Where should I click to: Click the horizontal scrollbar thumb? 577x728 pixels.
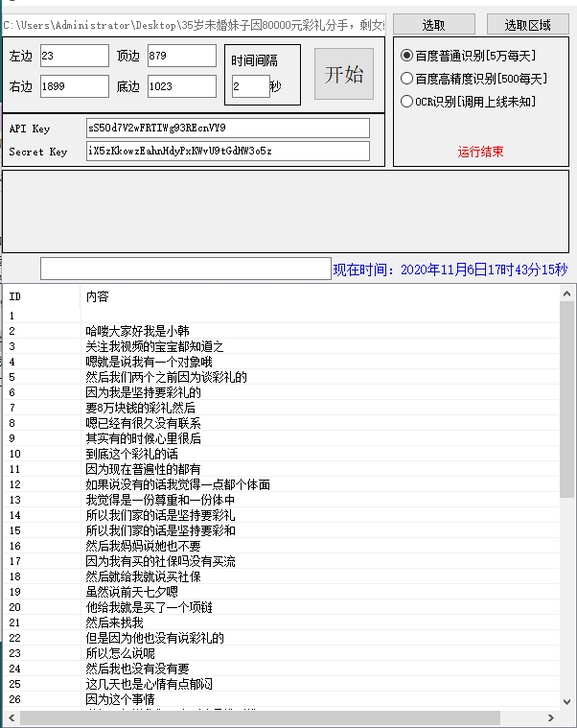point(260,718)
